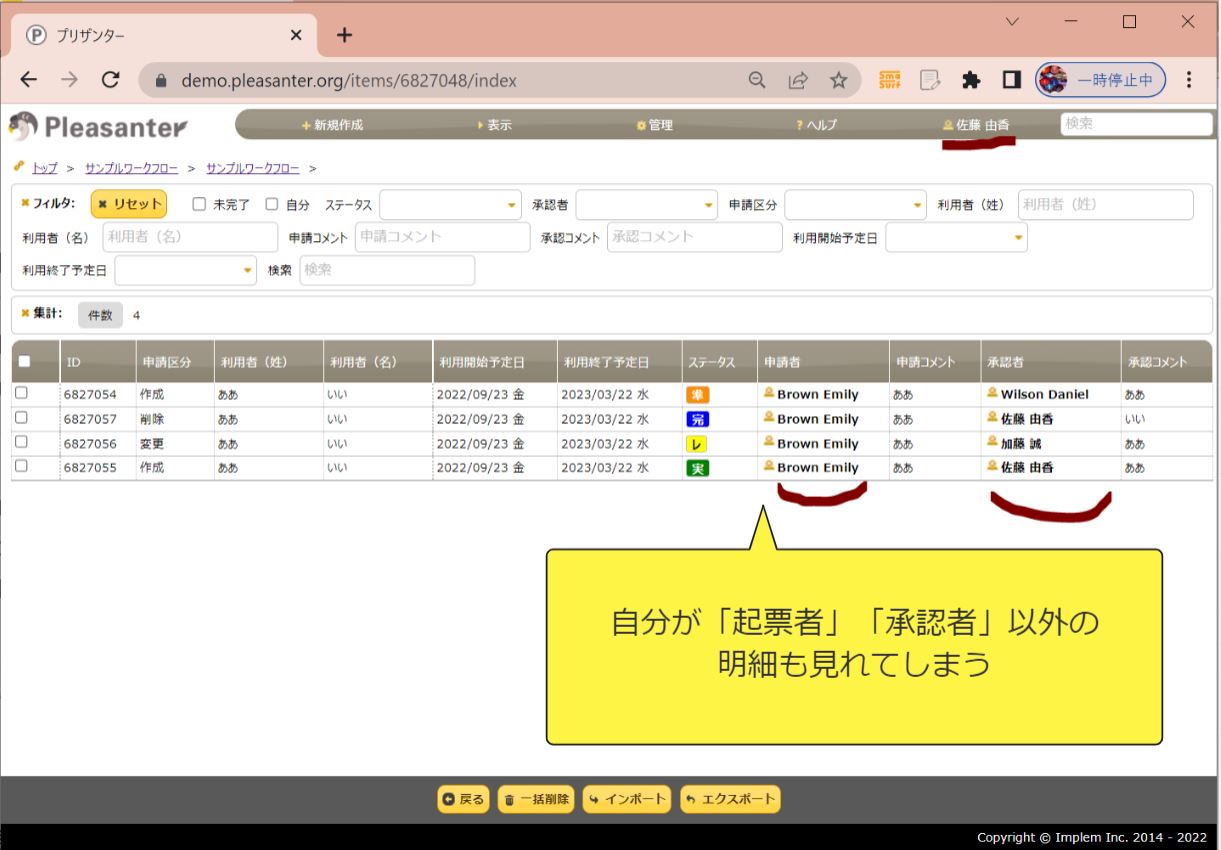Check the row checkbox for ID 6827054
This screenshot has width=1221, height=850.
click(x=22, y=394)
